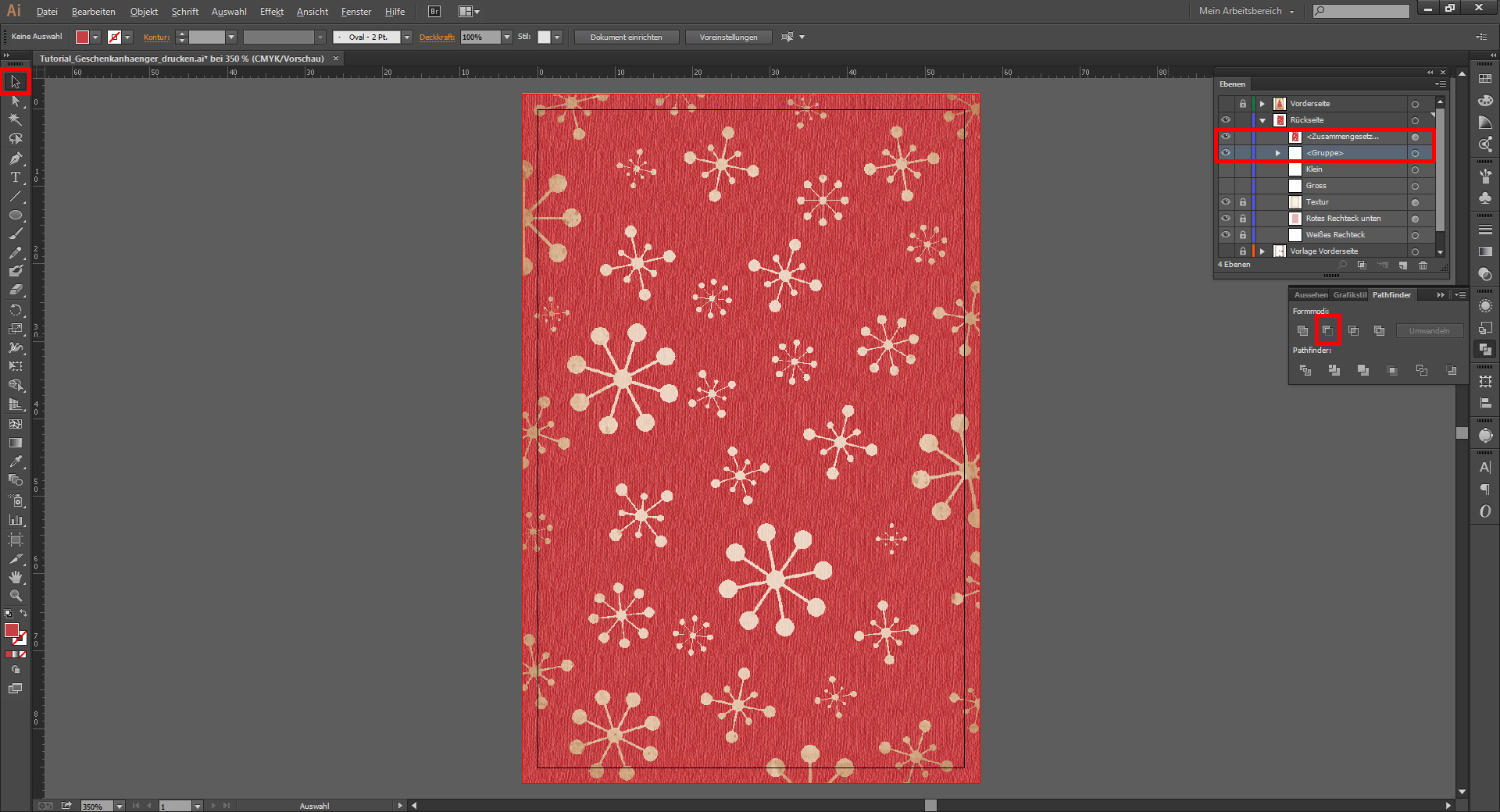This screenshot has height=812, width=1500.
Task: Activate the Eyedropper tool
Action: pyautogui.click(x=15, y=461)
